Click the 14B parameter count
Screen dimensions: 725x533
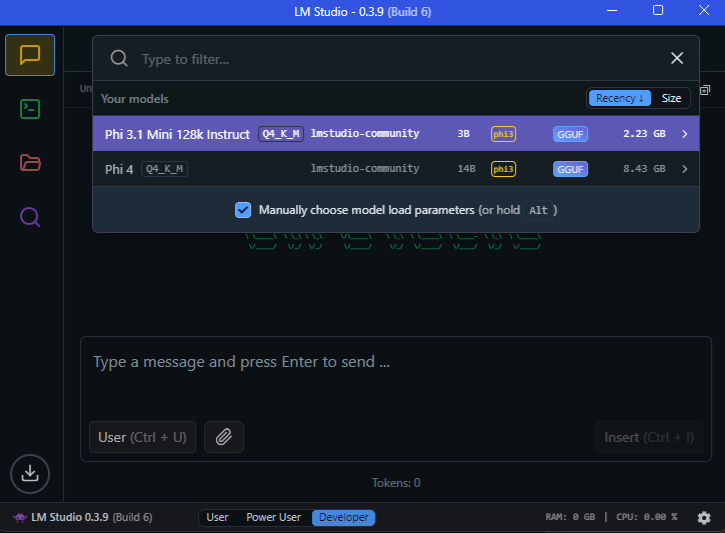tap(466, 169)
